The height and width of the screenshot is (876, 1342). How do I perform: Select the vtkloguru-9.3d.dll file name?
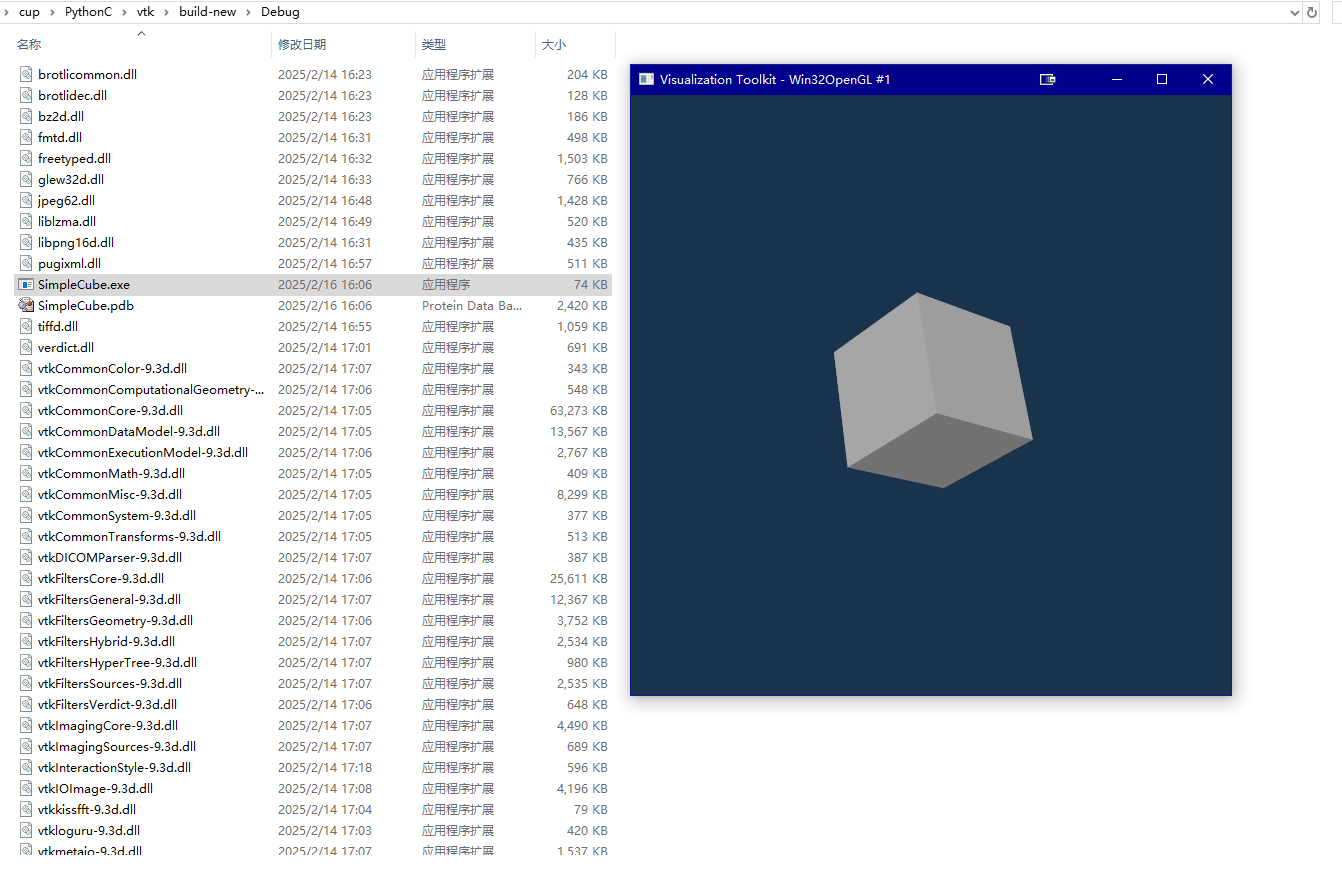[89, 830]
